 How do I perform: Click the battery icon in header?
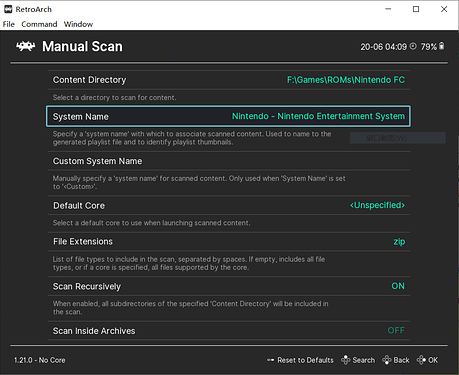(x=442, y=46)
